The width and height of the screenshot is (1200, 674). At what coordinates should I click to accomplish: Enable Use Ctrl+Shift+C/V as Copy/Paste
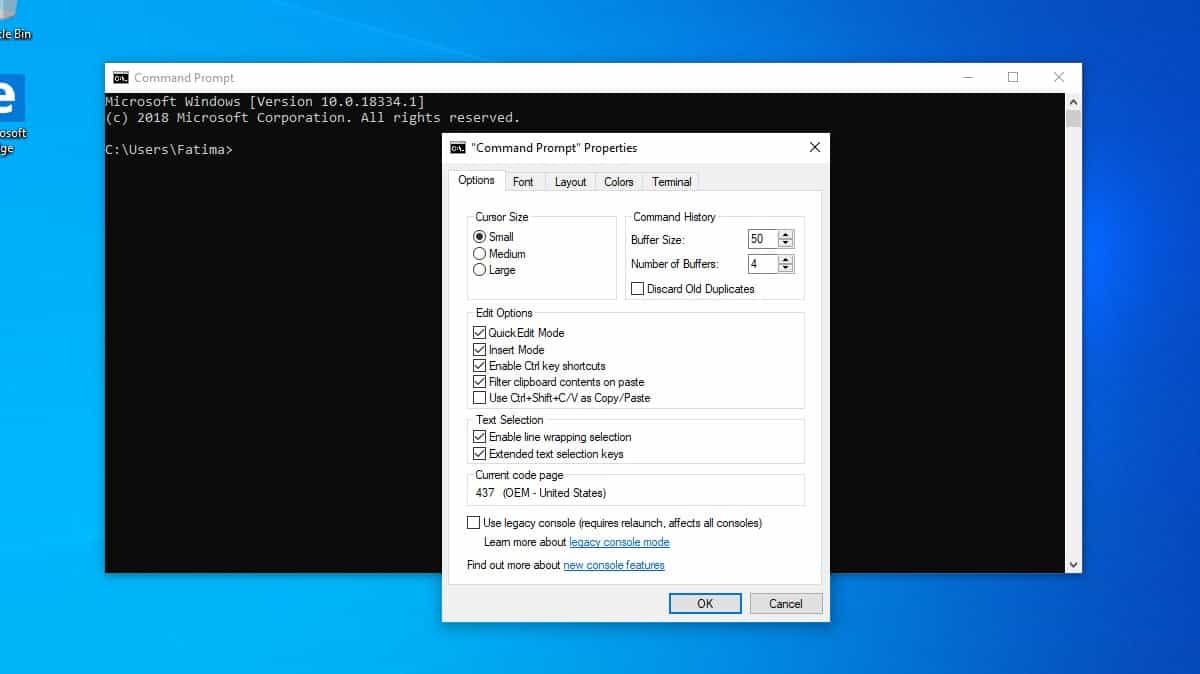[480, 398]
